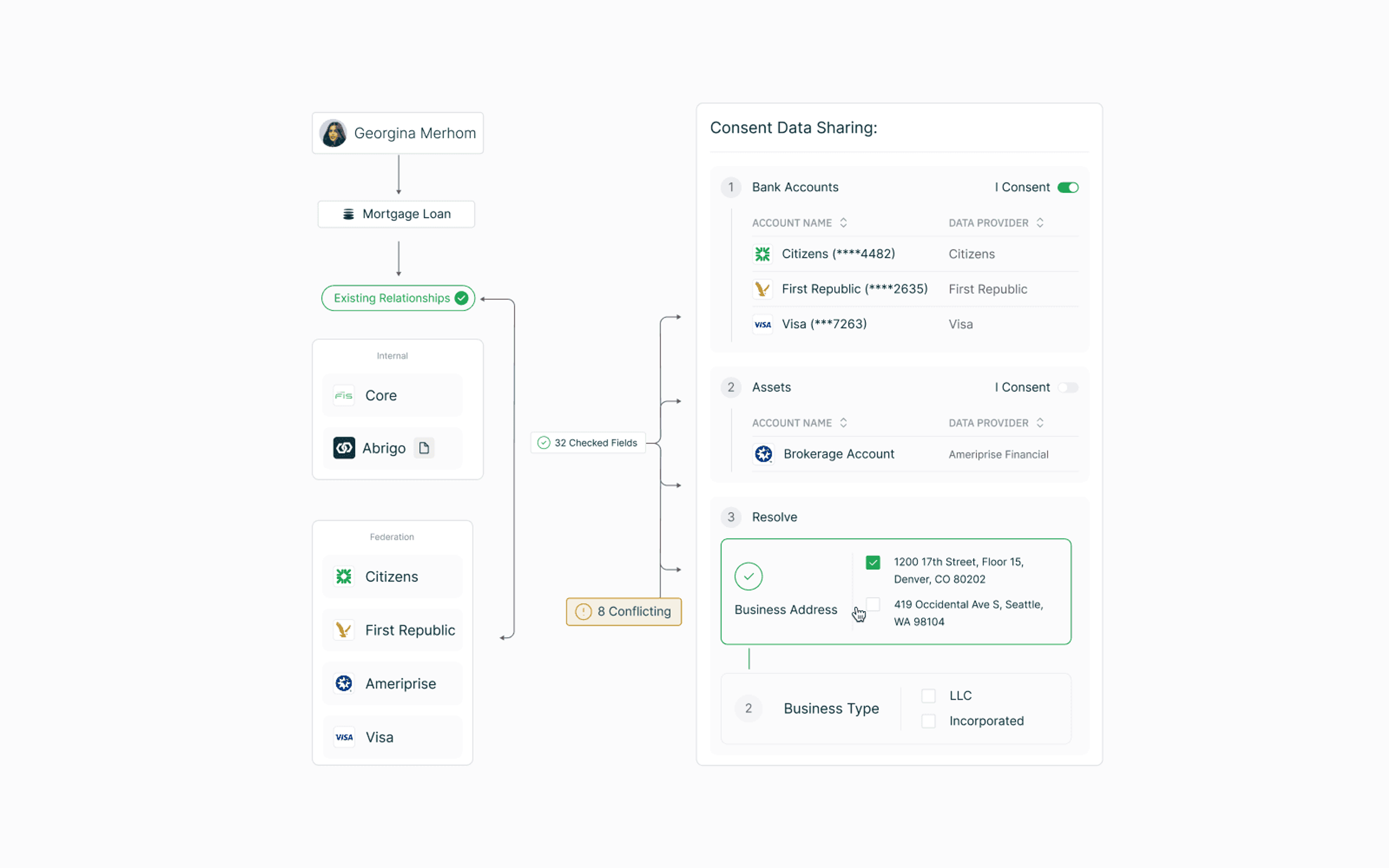Viewport: 1389px width, 868px height.
Task: Uncheck the 1200 17th Street Denver address
Action: coord(872,563)
